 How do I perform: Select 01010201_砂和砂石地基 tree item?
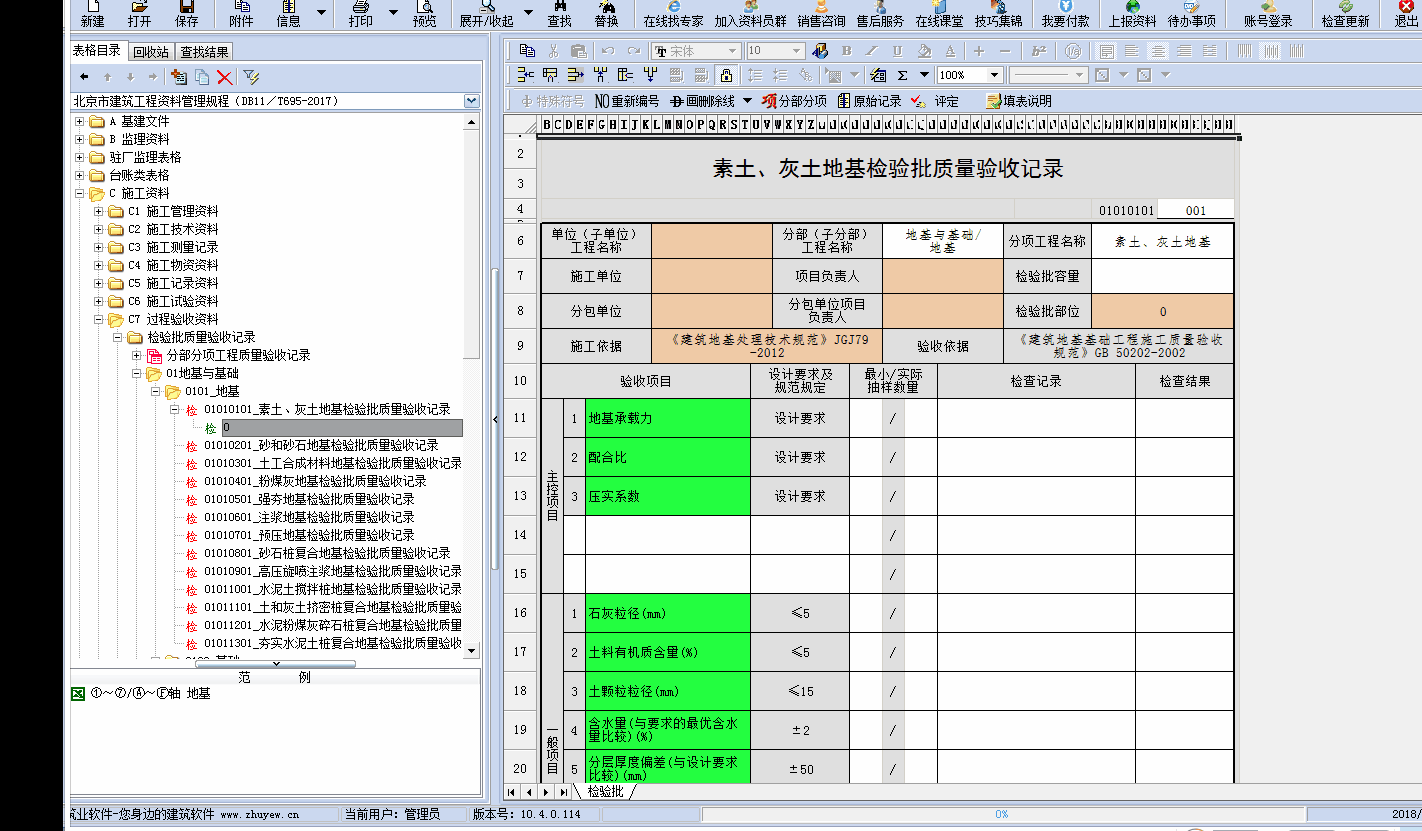click(321, 445)
